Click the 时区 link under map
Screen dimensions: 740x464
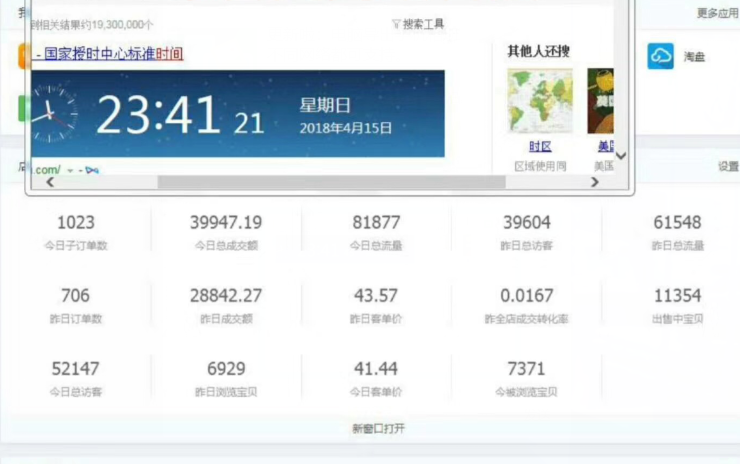[539, 146]
